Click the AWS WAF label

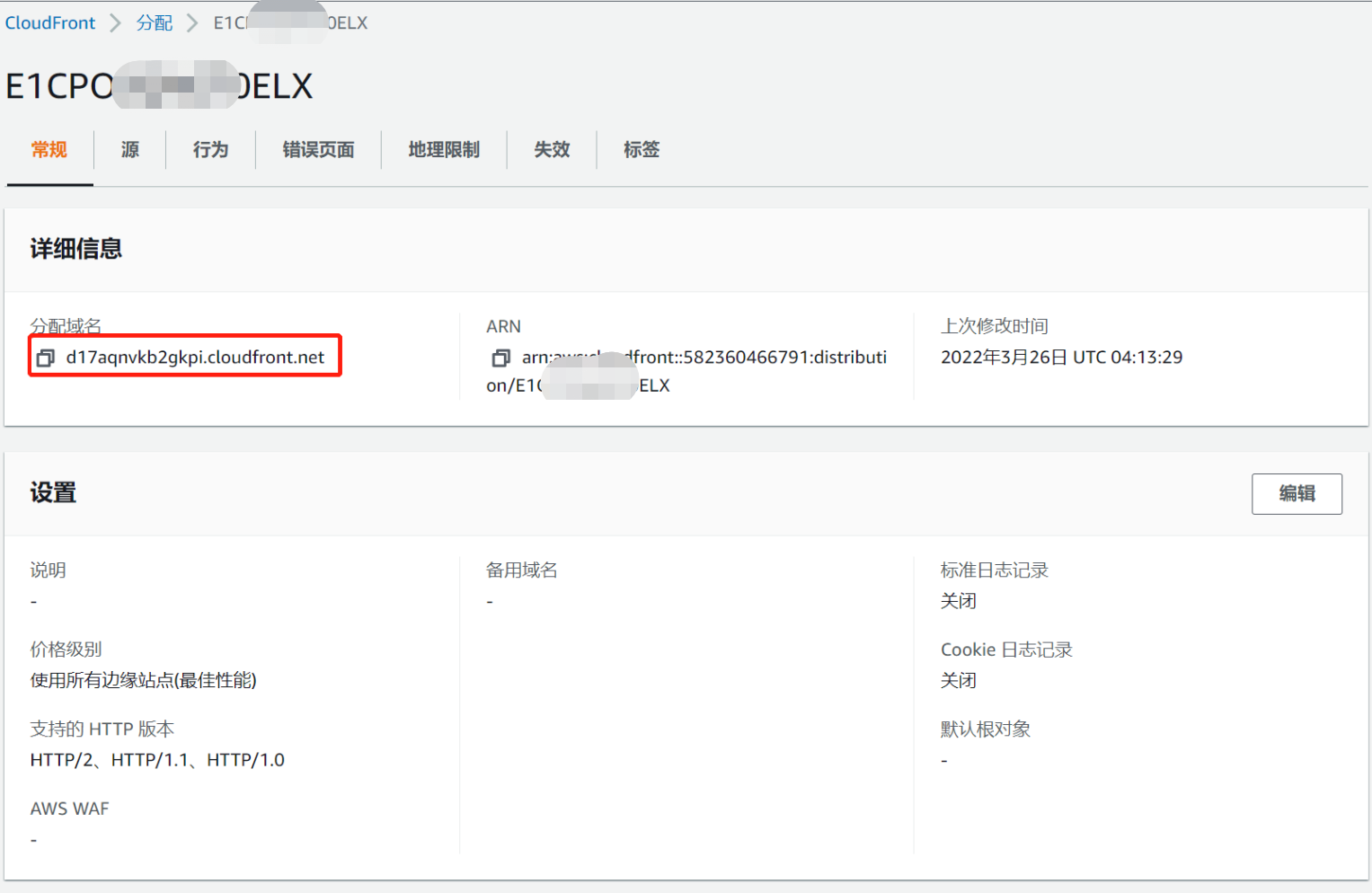(69, 809)
